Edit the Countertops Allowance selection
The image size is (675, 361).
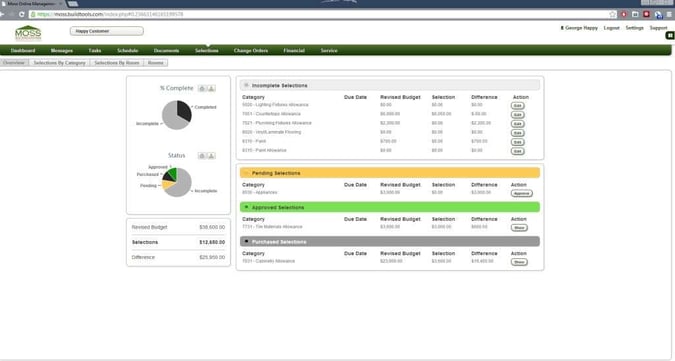(x=517, y=115)
